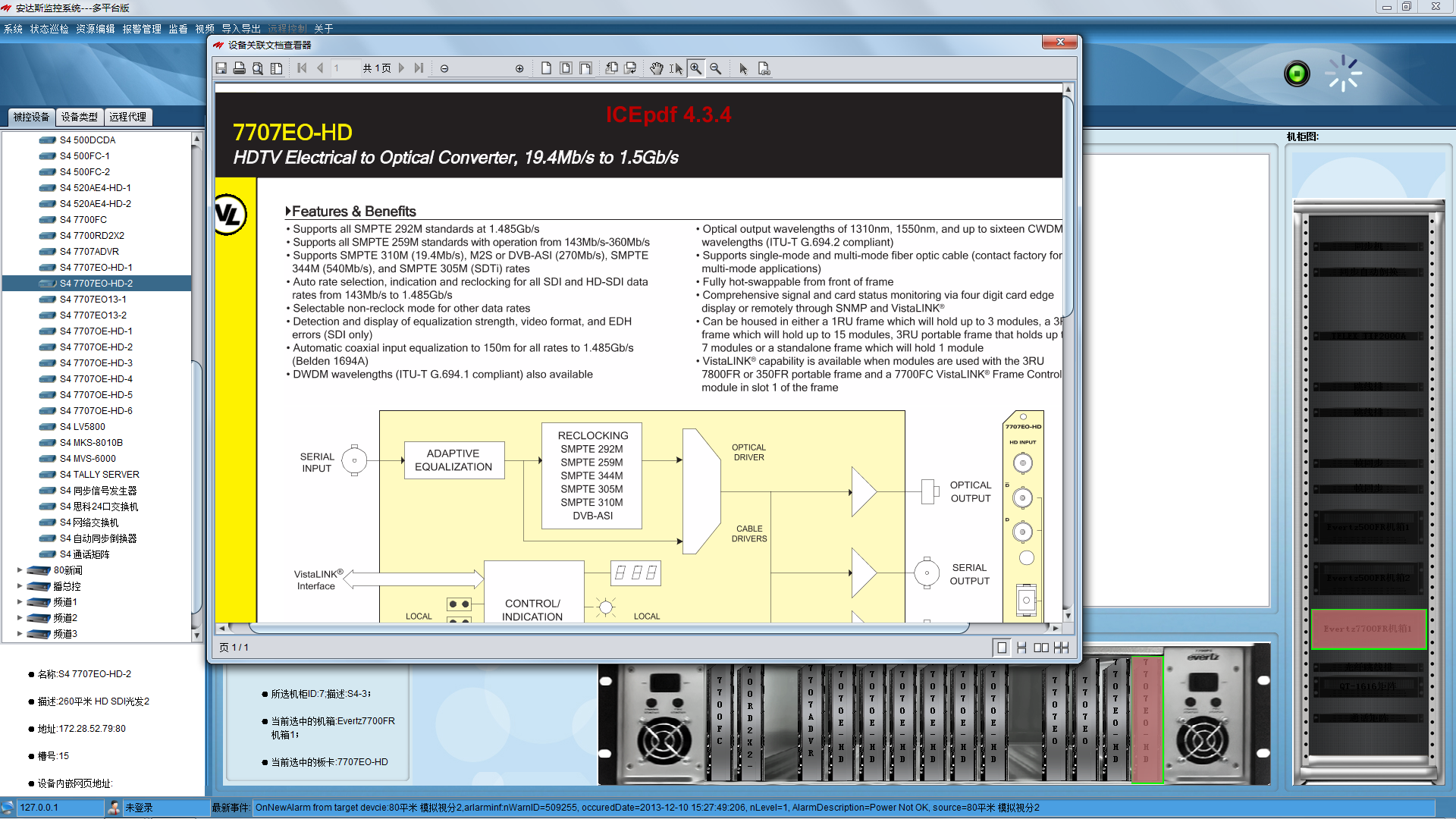Expand the 播总控 tree node
This screenshot has width=1456, height=819.
coord(20,585)
